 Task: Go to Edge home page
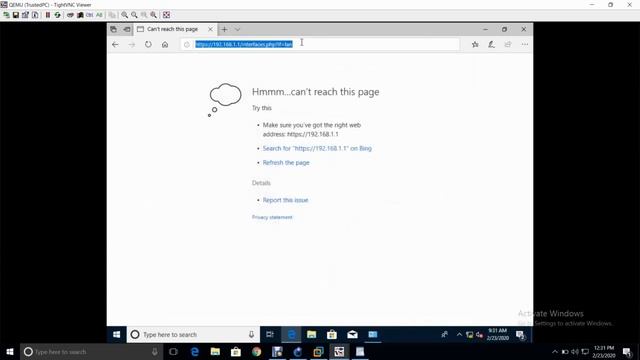click(x=165, y=44)
